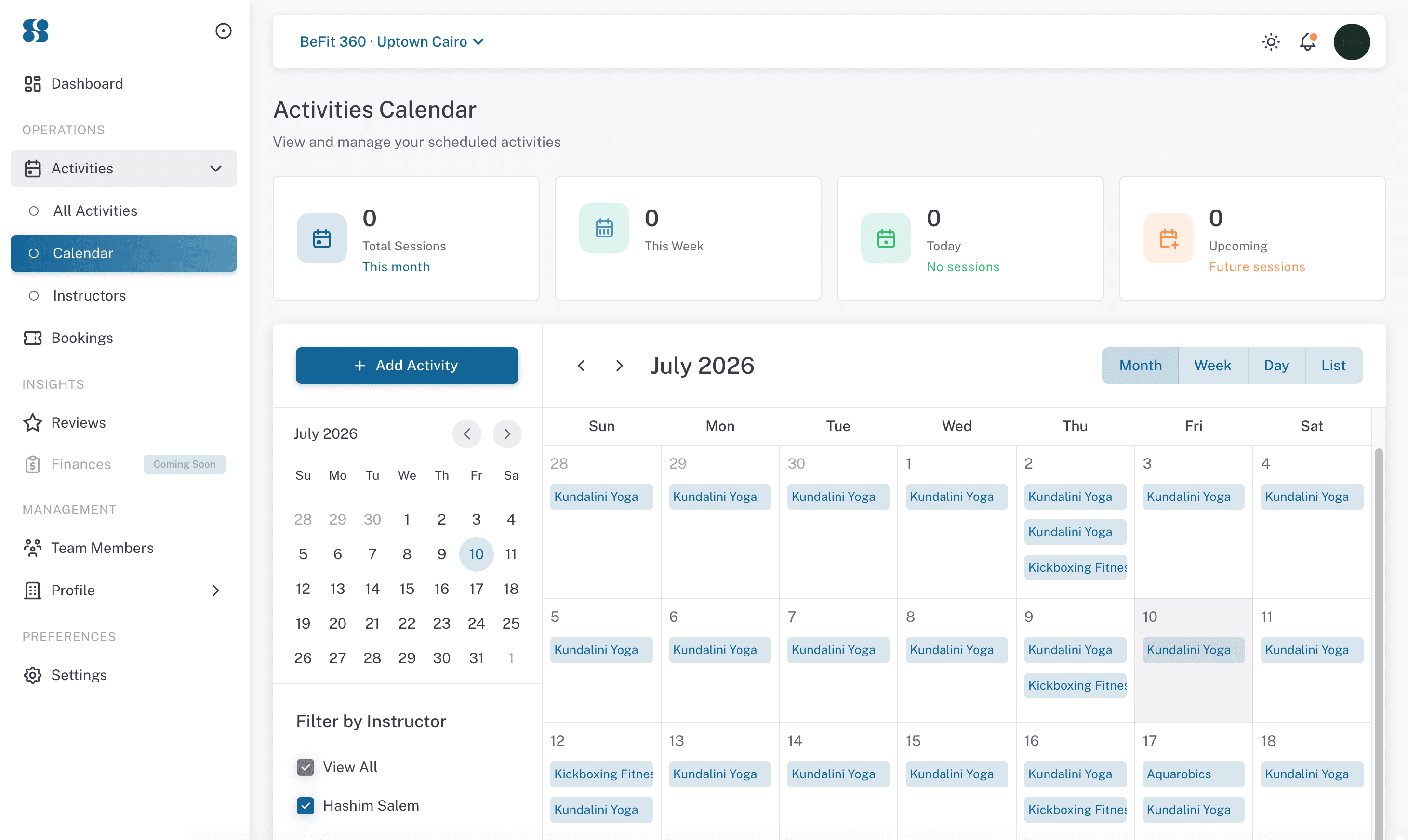The image size is (1408, 840).
Task: Open Kundalini Yoga event on Wednesday 8
Action: point(956,650)
